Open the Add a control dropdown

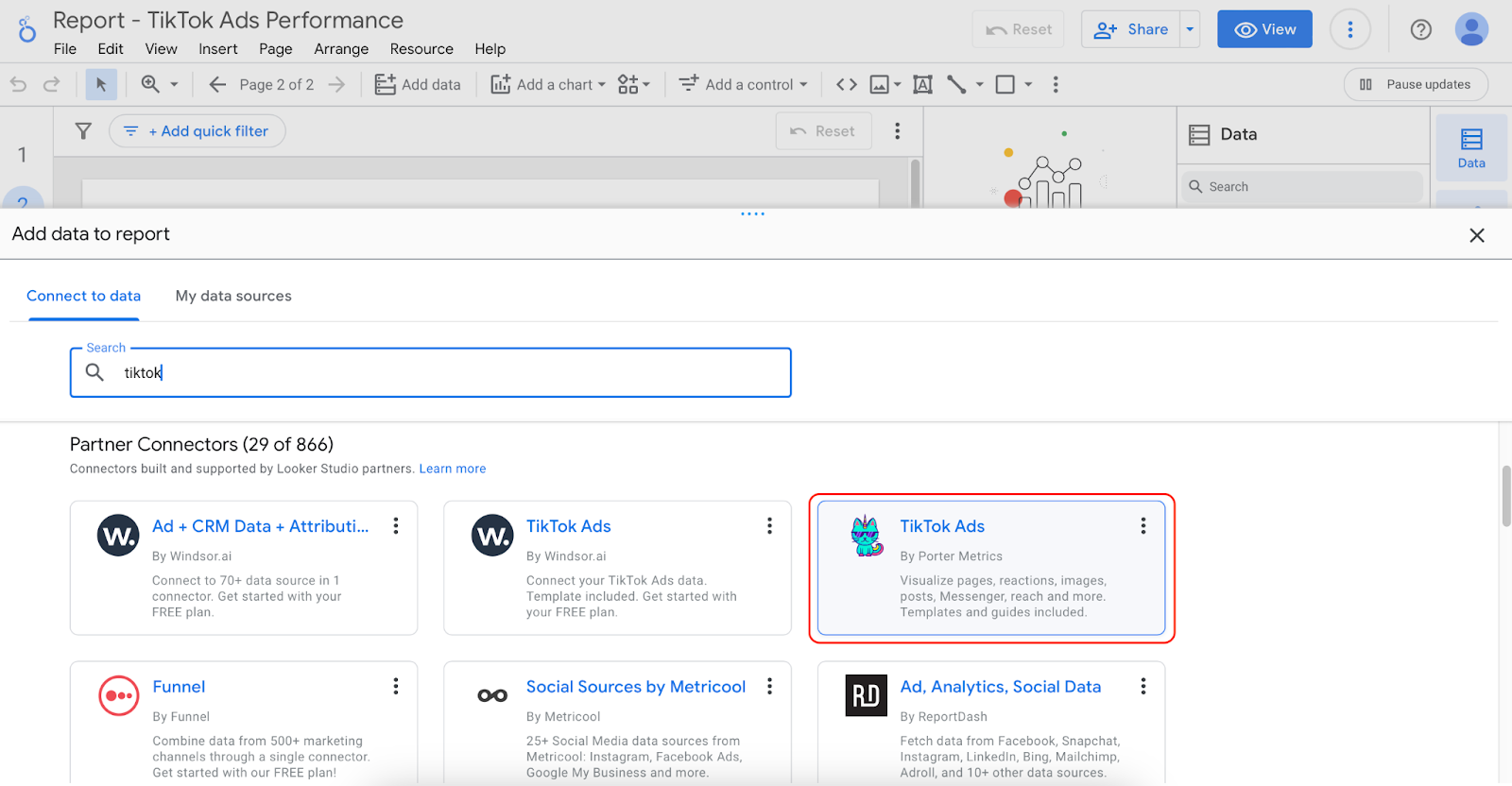pos(744,84)
